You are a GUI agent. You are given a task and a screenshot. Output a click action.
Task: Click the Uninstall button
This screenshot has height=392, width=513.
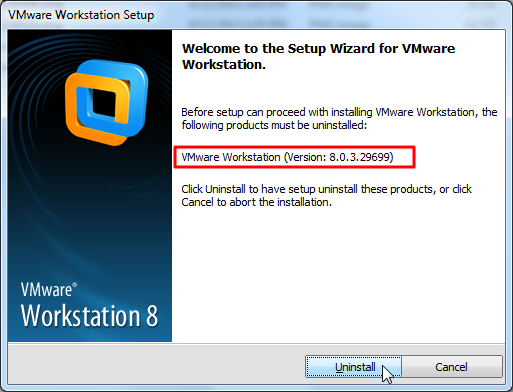[x=353, y=367]
